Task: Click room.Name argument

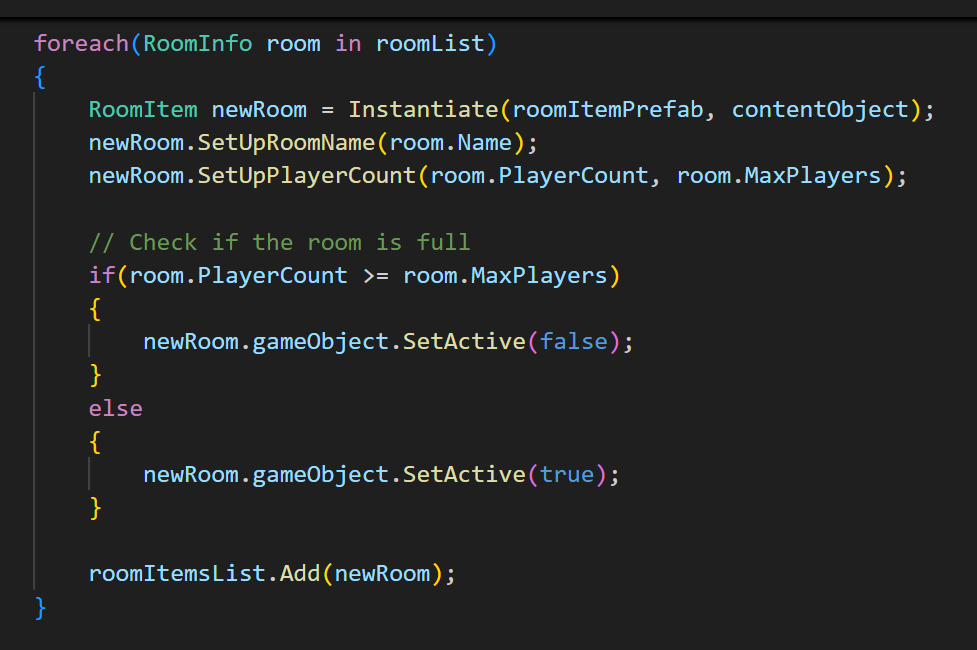Action: (450, 143)
